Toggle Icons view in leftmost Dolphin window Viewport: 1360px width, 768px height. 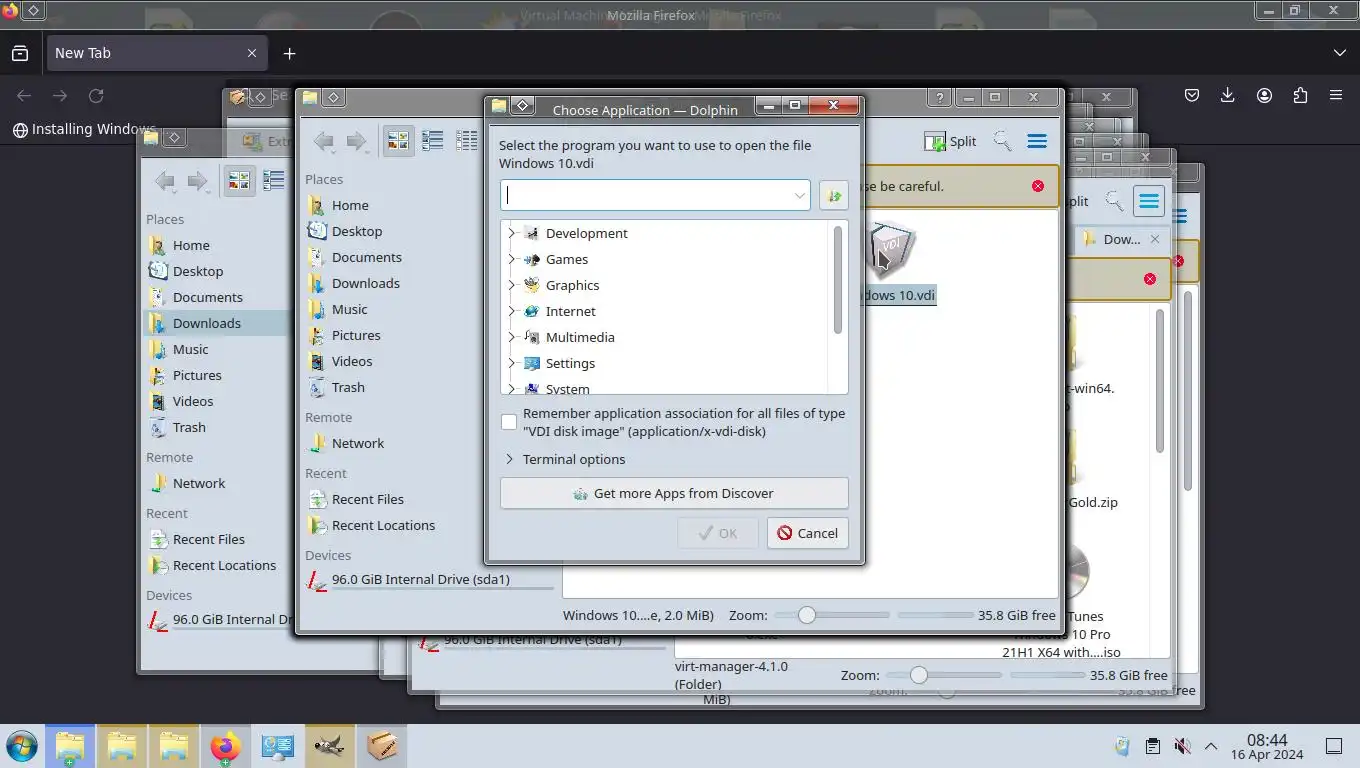coord(239,181)
